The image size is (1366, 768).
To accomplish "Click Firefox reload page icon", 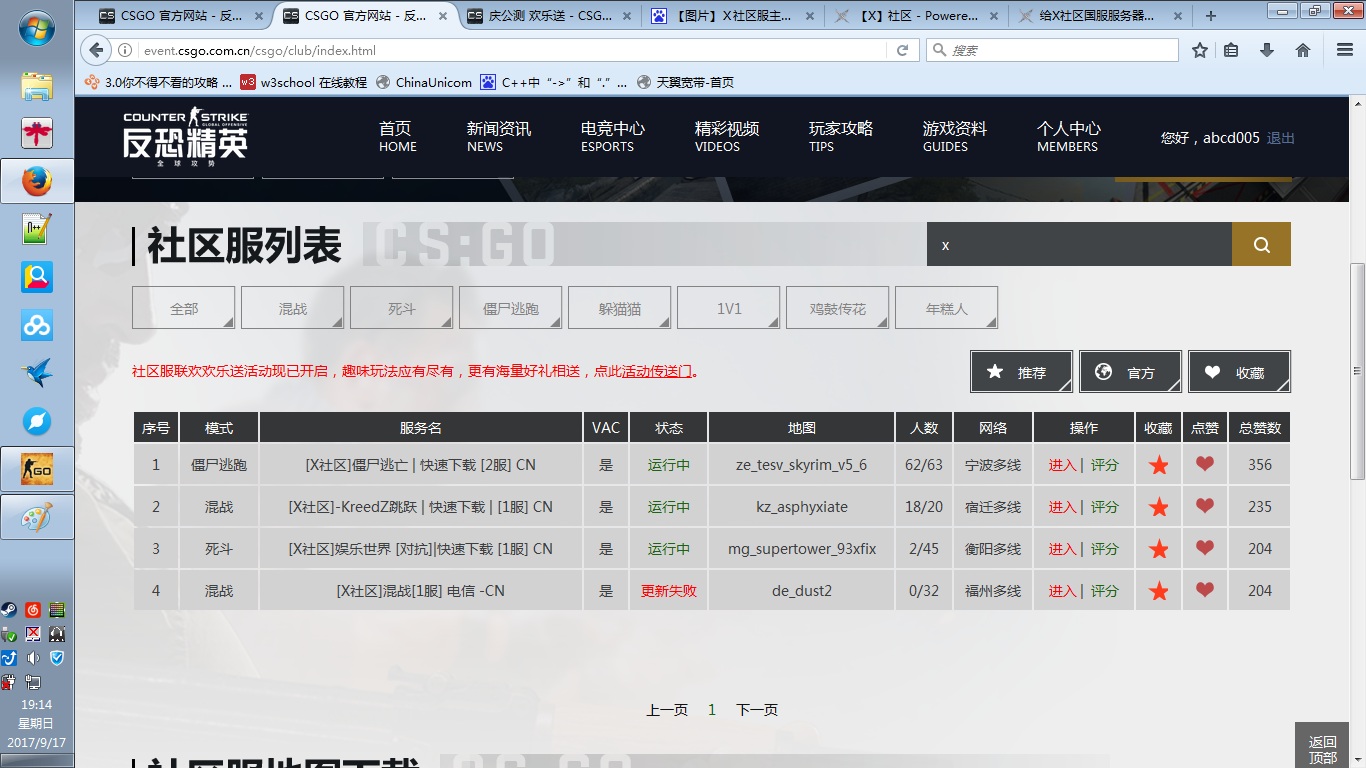I will point(902,50).
